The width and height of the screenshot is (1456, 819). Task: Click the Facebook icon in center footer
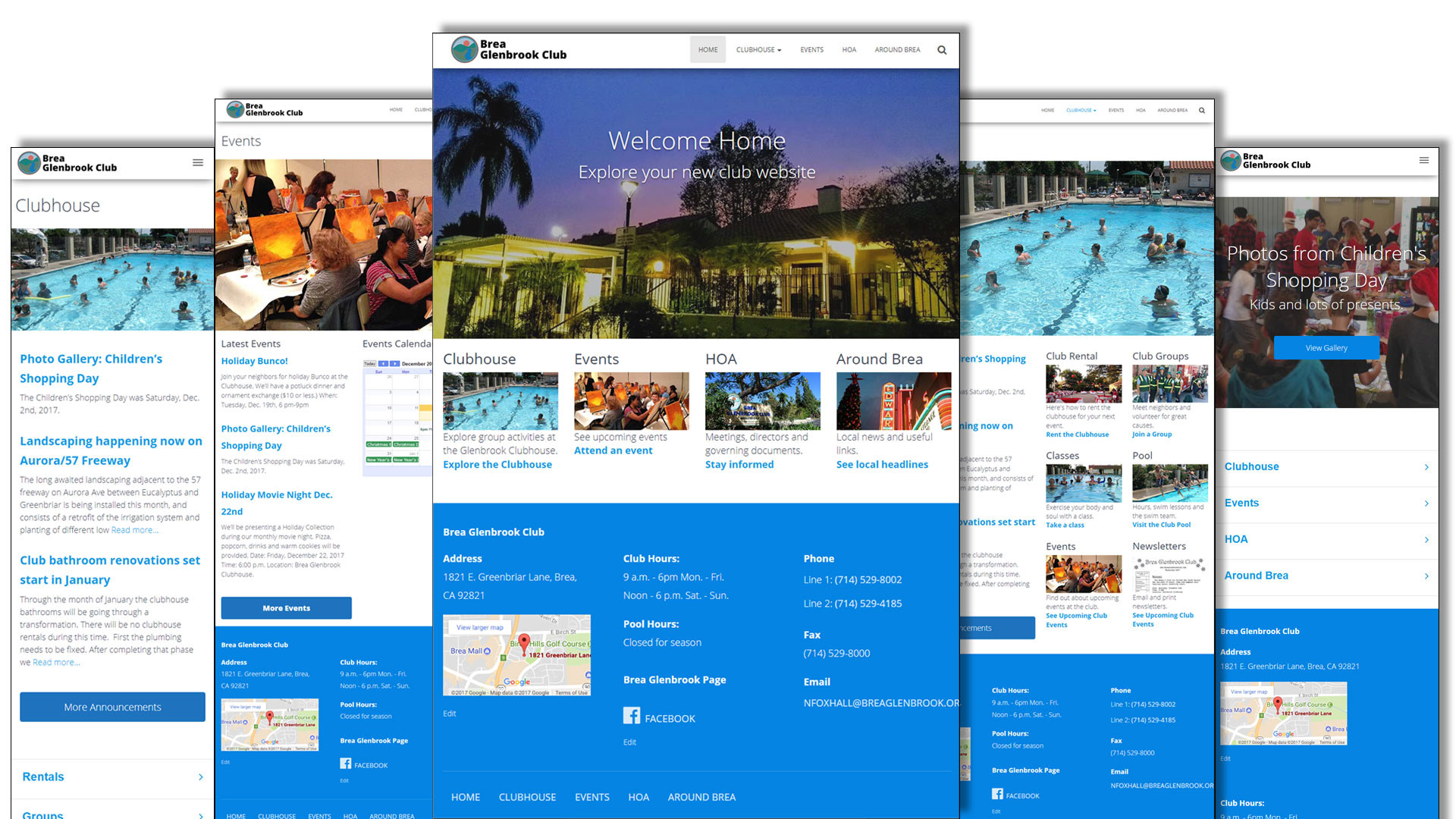[x=632, y=716]
